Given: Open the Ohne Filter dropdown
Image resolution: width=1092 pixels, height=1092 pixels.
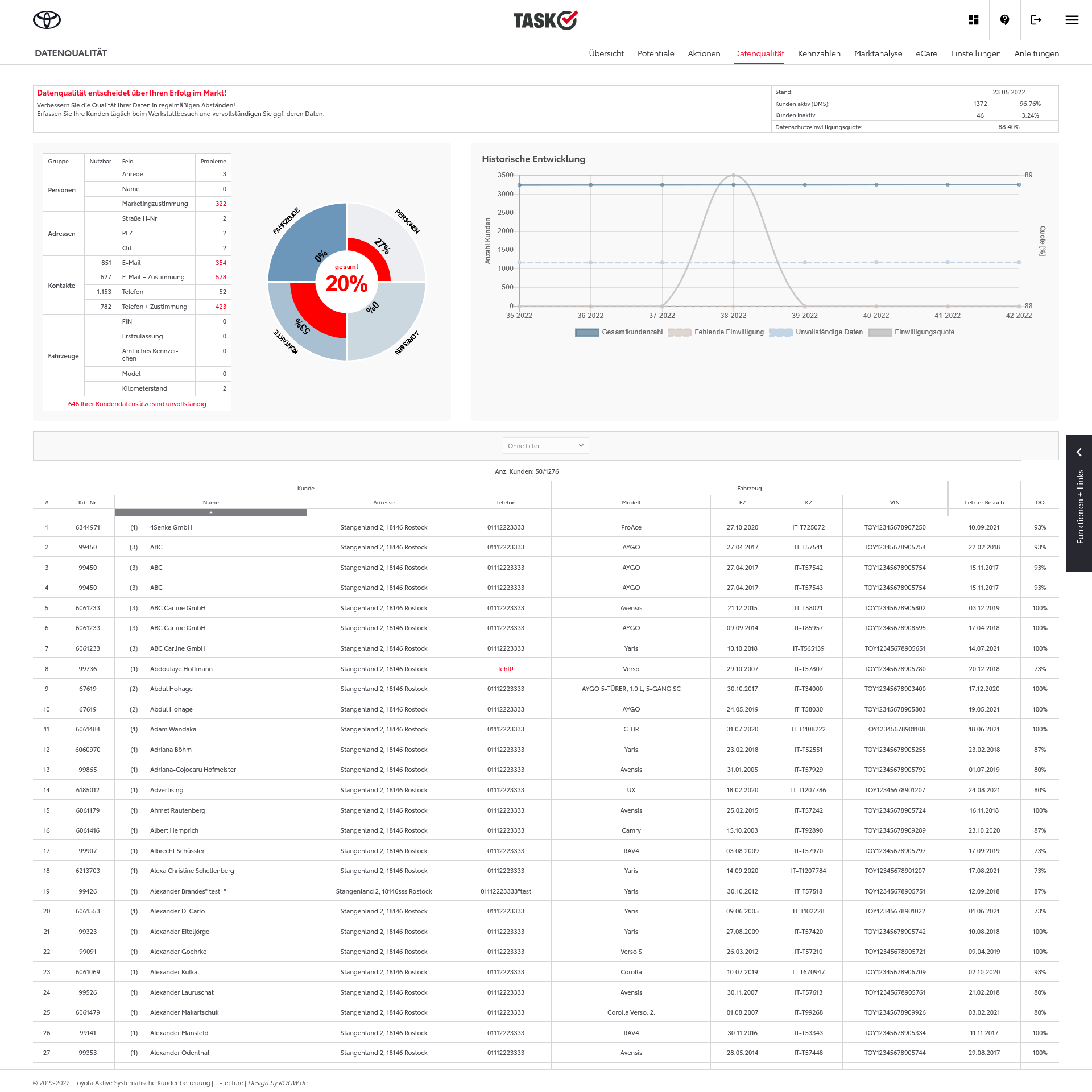Looking at the screenshot, I should point(545,445).
